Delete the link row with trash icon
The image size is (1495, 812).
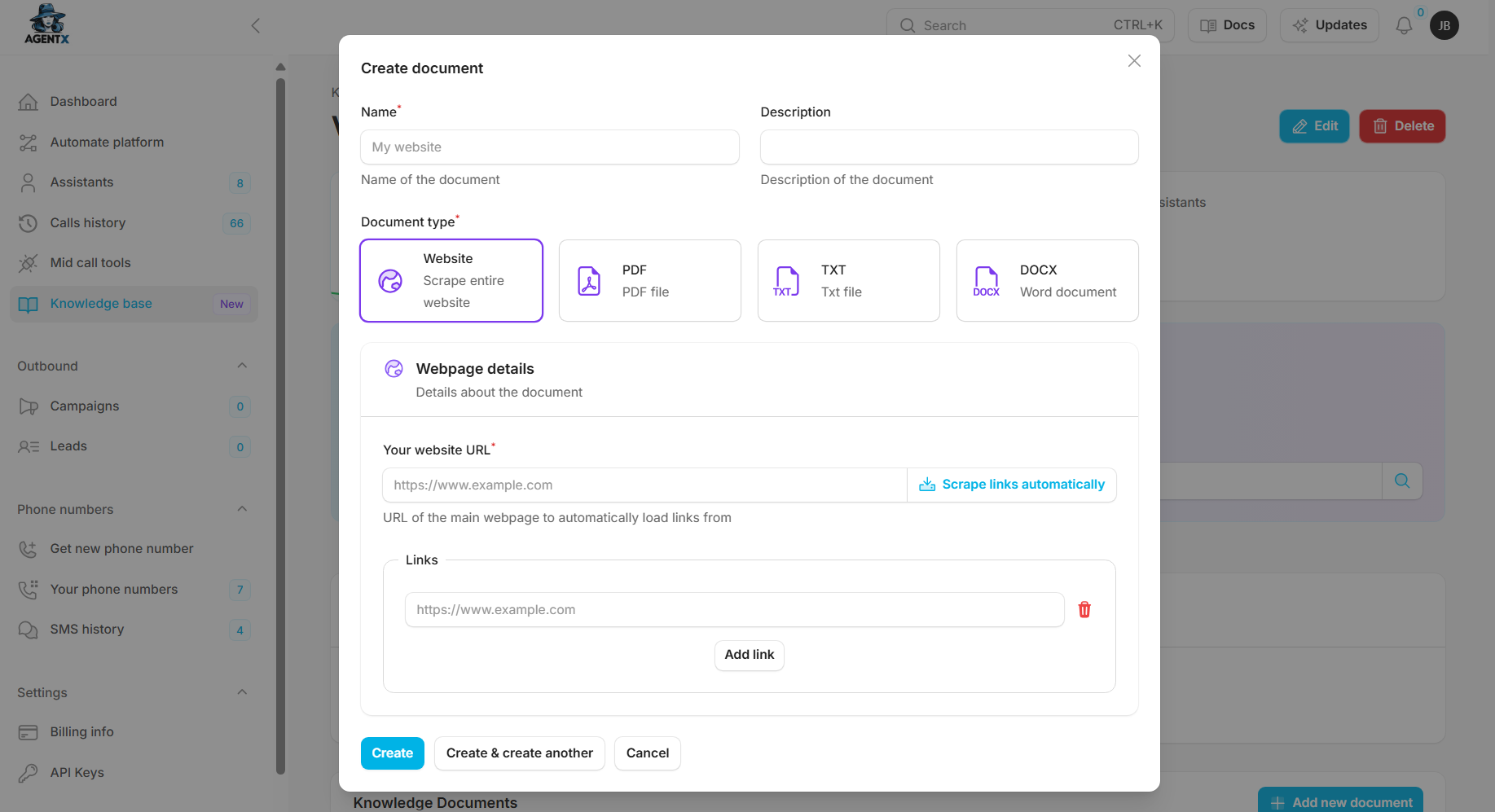[1084, 610]
